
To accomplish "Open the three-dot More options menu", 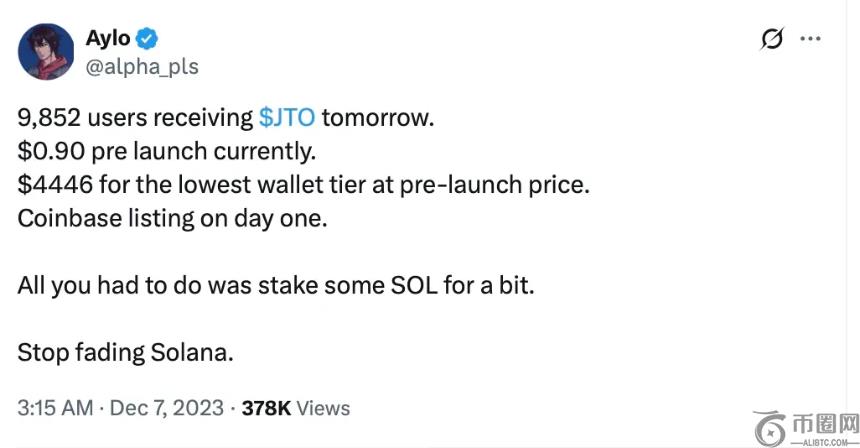I will [x=811, y=39].
